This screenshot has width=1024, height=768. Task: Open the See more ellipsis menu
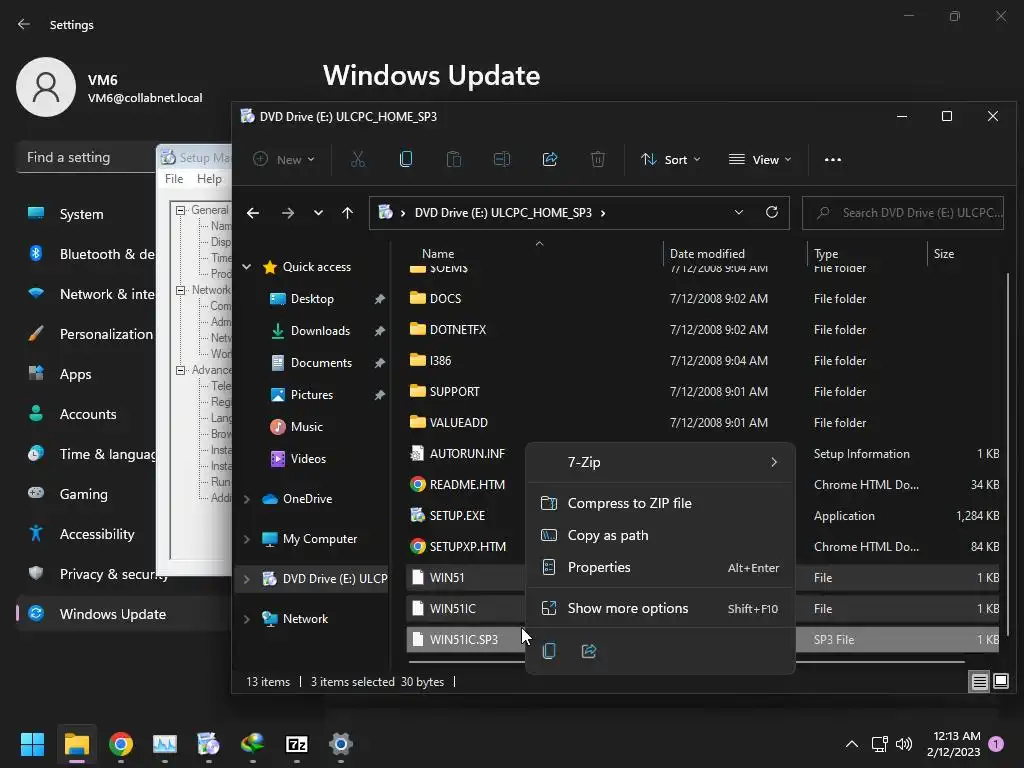point(833,159)
